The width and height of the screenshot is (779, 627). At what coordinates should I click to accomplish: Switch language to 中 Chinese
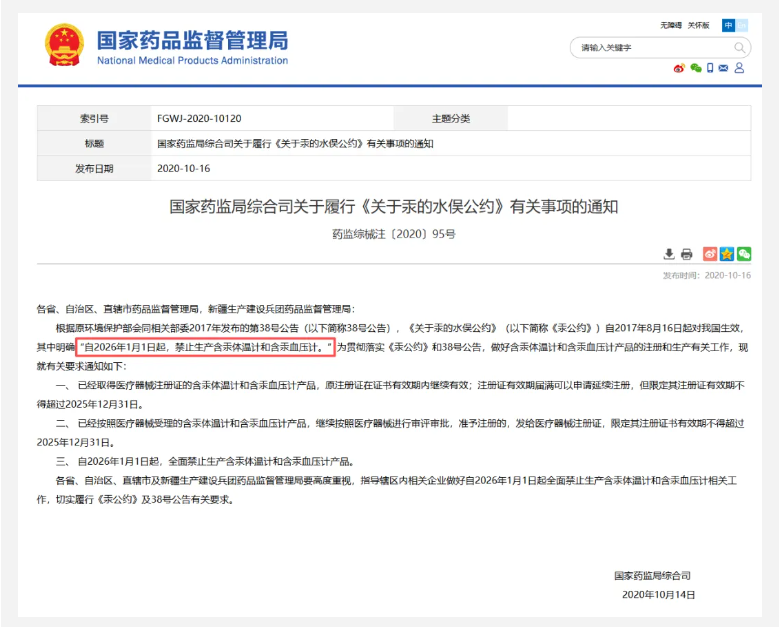point(728,25)
